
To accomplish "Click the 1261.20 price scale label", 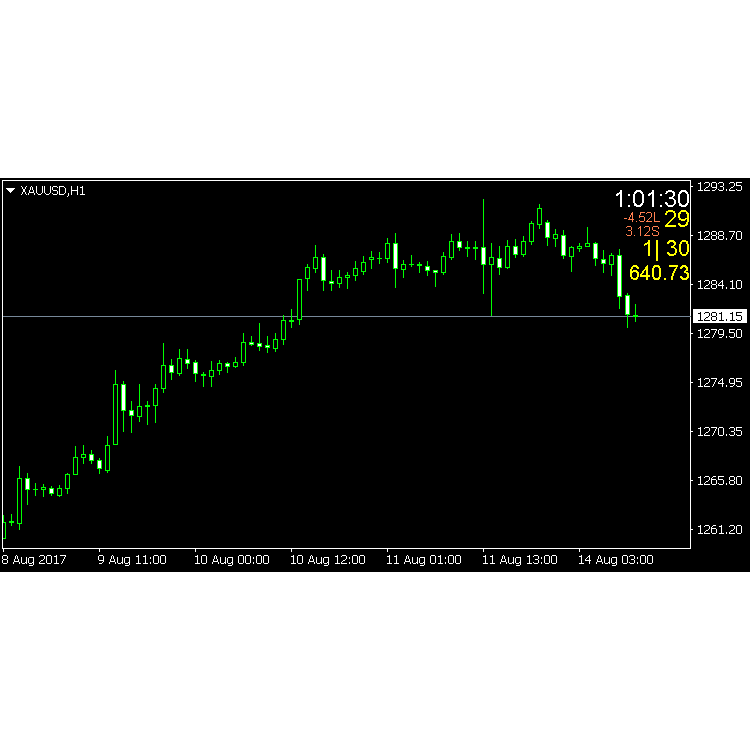I will tap(720, 529).
